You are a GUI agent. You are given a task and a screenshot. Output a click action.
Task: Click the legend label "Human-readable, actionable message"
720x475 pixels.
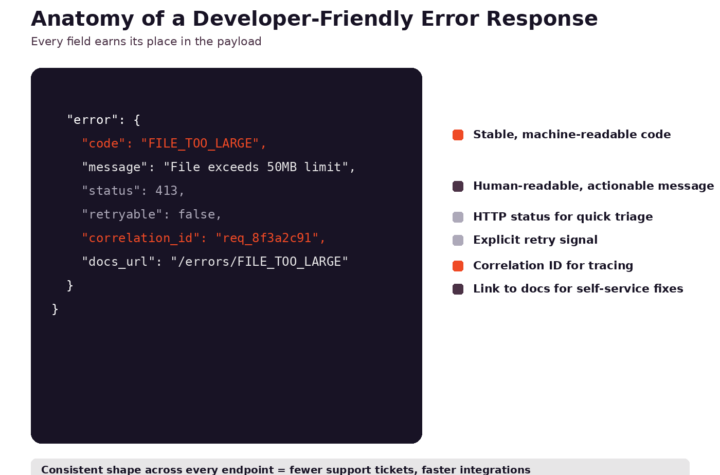[593, 186]
